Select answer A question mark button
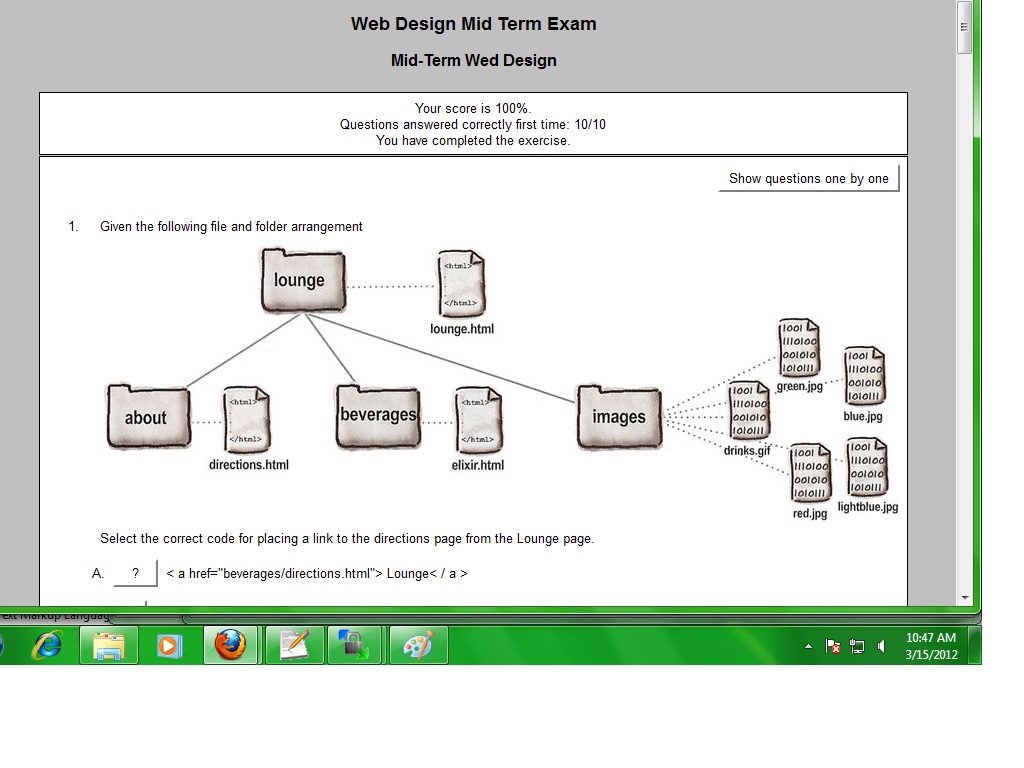Screen dimensions: 1024x768 (136, 574)
